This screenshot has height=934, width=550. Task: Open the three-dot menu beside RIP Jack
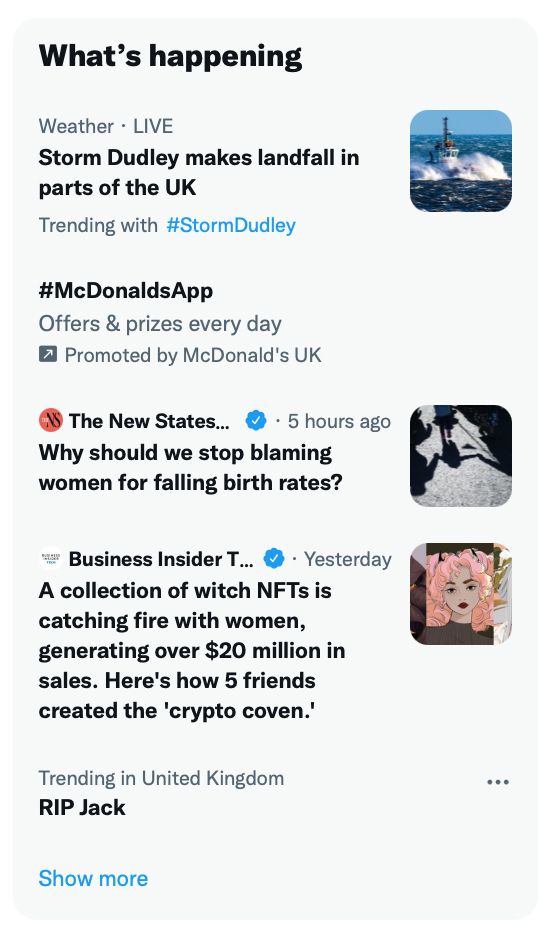[x=498, y=782]
